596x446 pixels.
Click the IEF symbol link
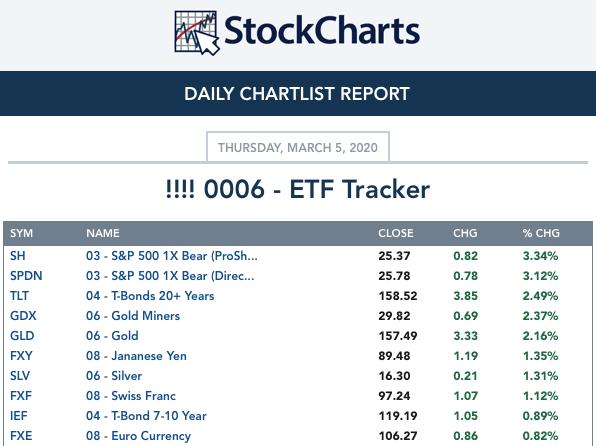[19, 416]
